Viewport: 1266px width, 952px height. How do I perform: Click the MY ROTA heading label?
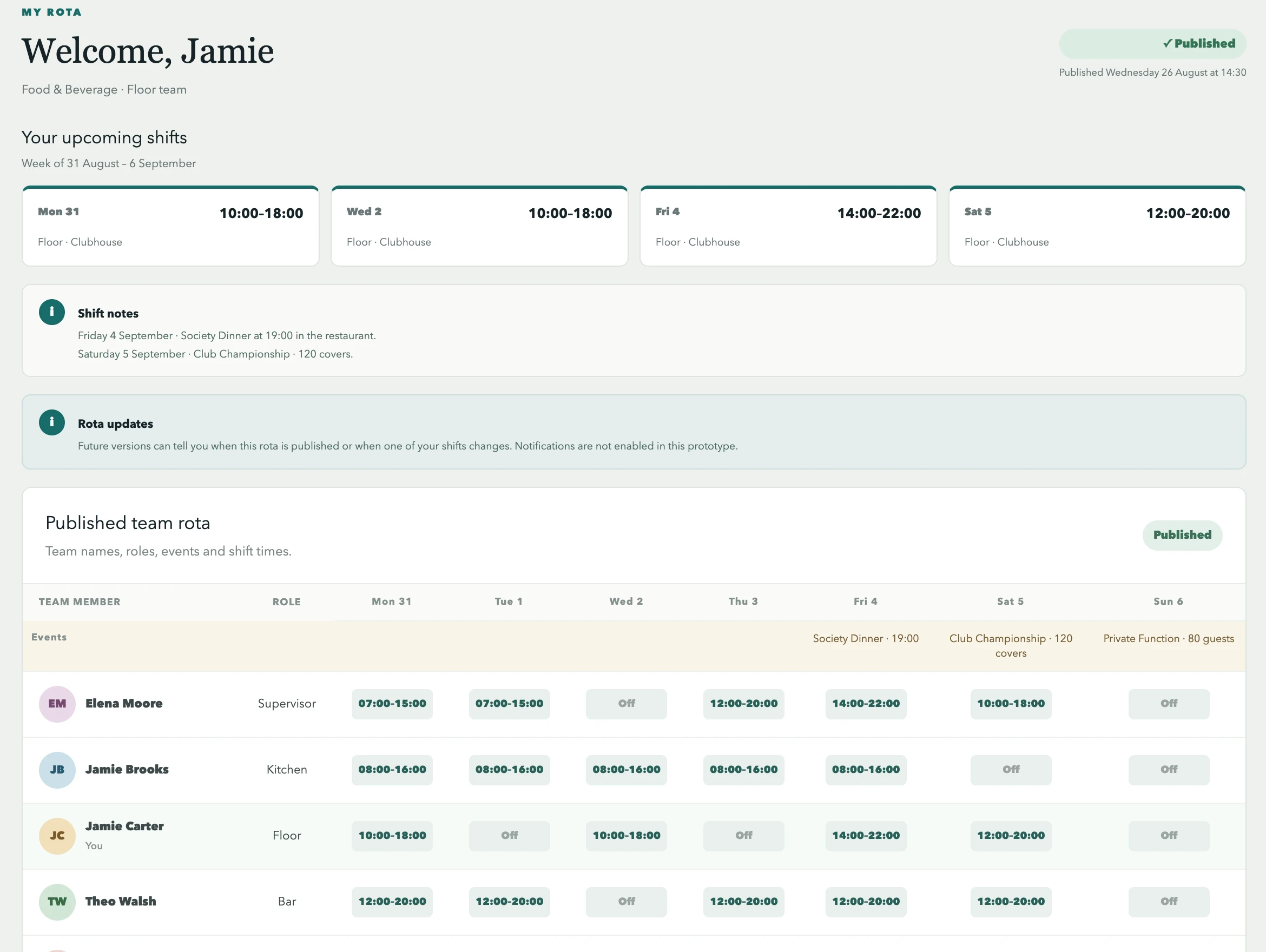point(51,12)
